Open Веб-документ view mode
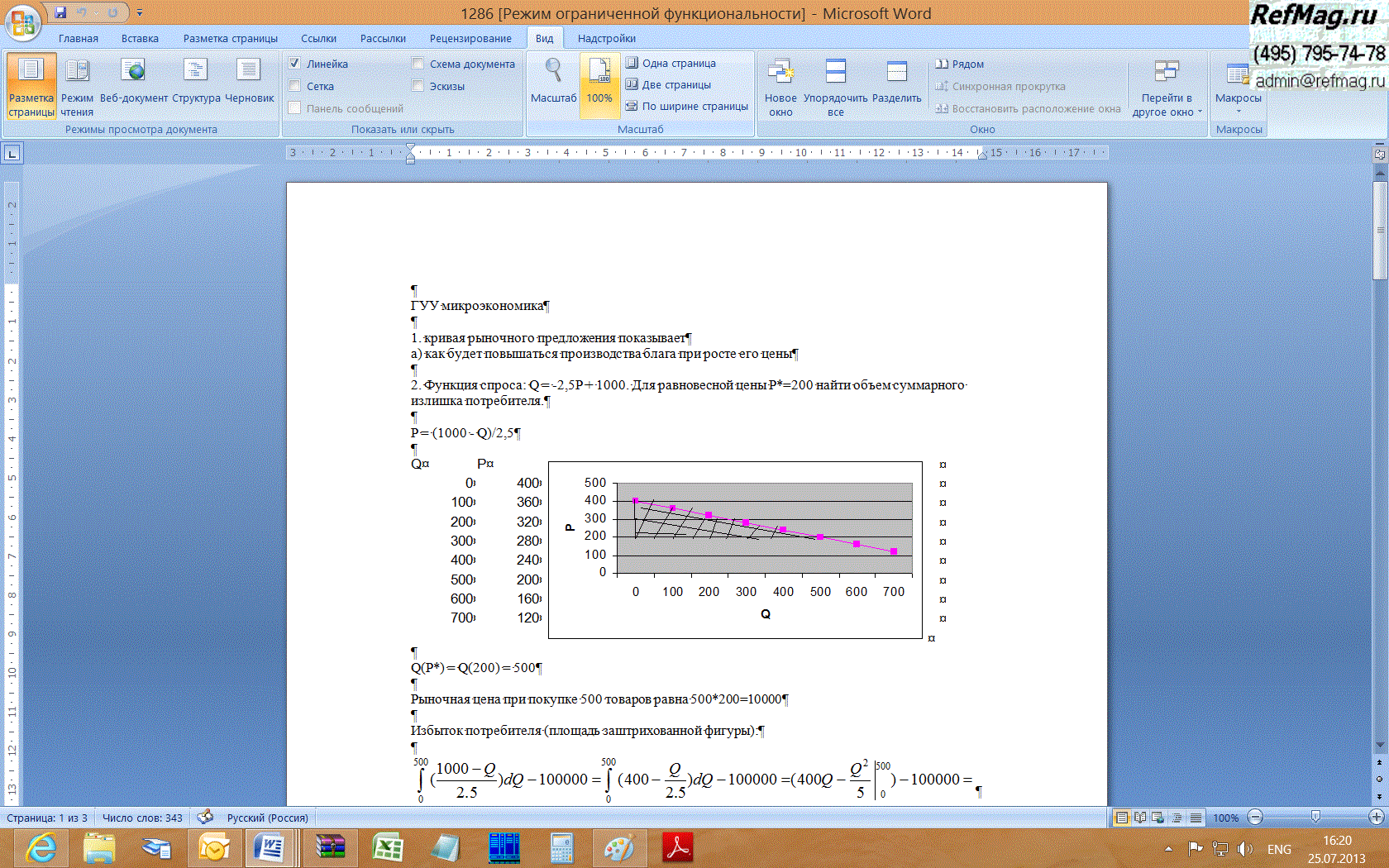Viewport: 1389px width, 868px height. pos(133,81)
